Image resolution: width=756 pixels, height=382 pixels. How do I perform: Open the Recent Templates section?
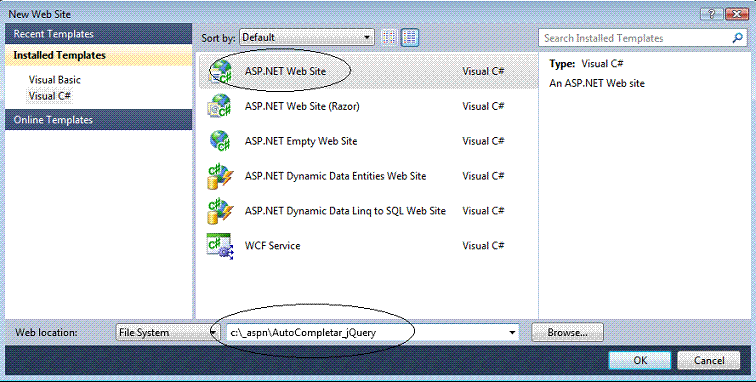[98, 34]
